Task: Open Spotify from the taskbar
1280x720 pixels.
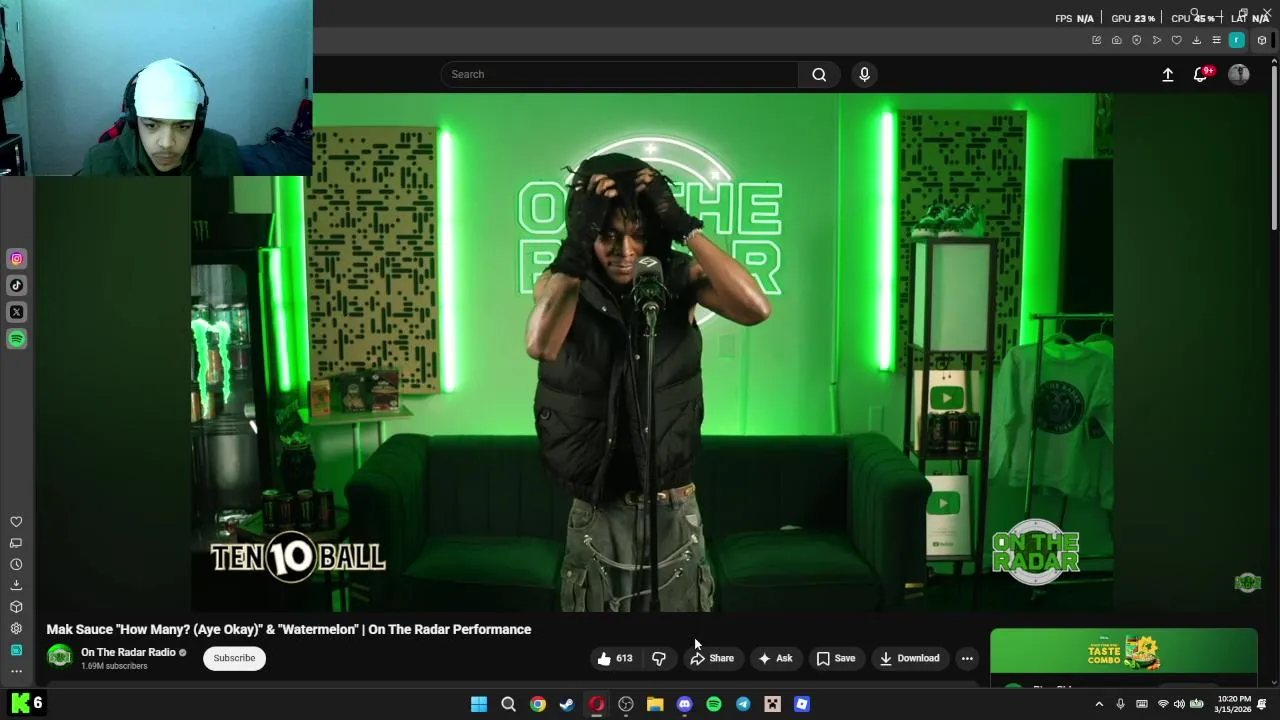Action: point(714,704)
